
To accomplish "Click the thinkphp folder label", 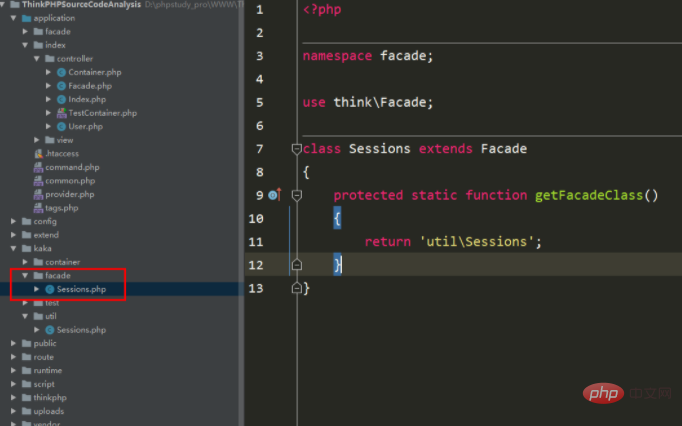I will tap(50, 397).
